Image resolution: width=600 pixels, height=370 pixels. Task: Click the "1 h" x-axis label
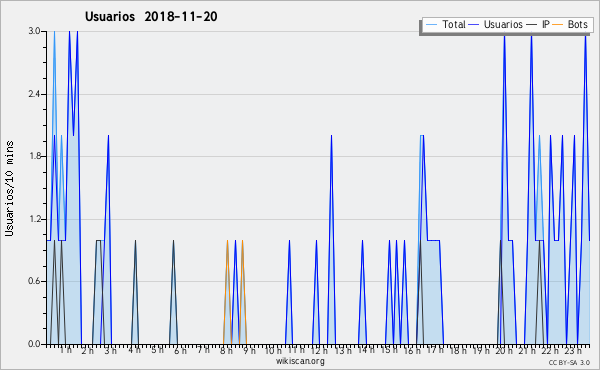point(65,350)
